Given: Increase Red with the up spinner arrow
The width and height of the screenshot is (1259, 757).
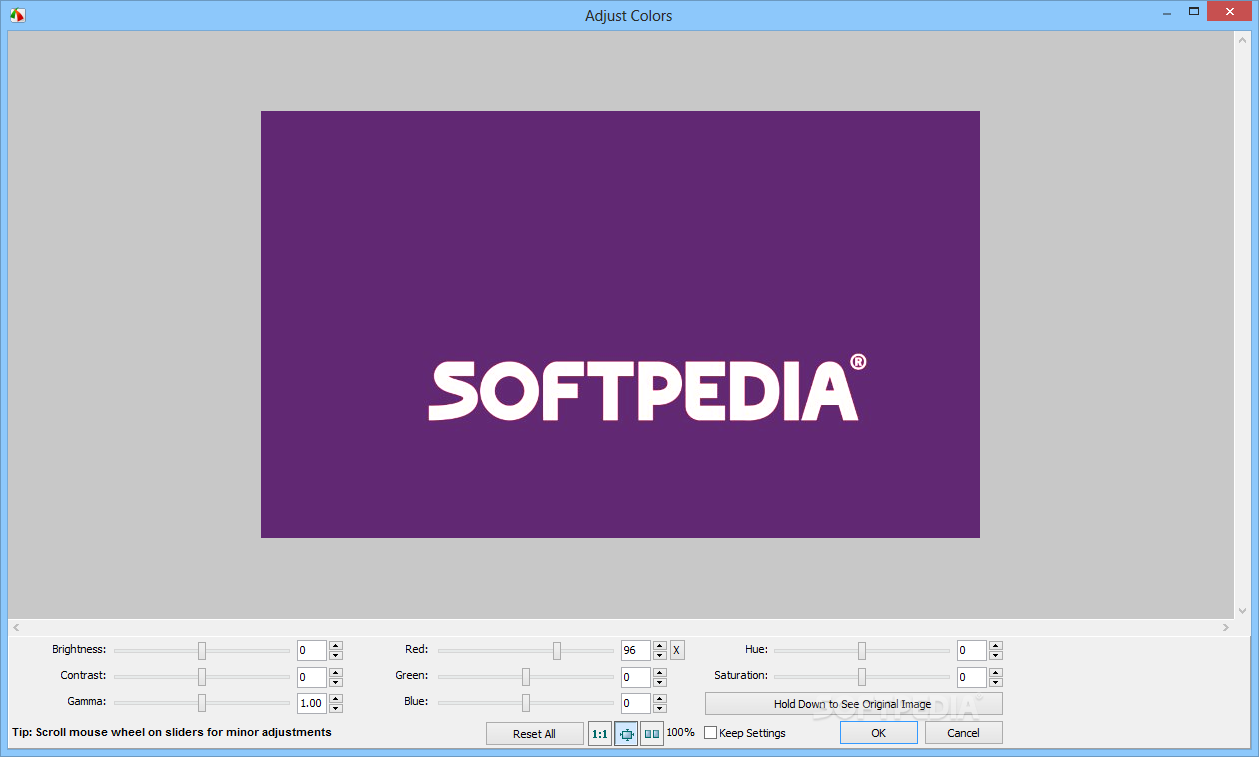Looking at the screenshot, I should 660,646.
